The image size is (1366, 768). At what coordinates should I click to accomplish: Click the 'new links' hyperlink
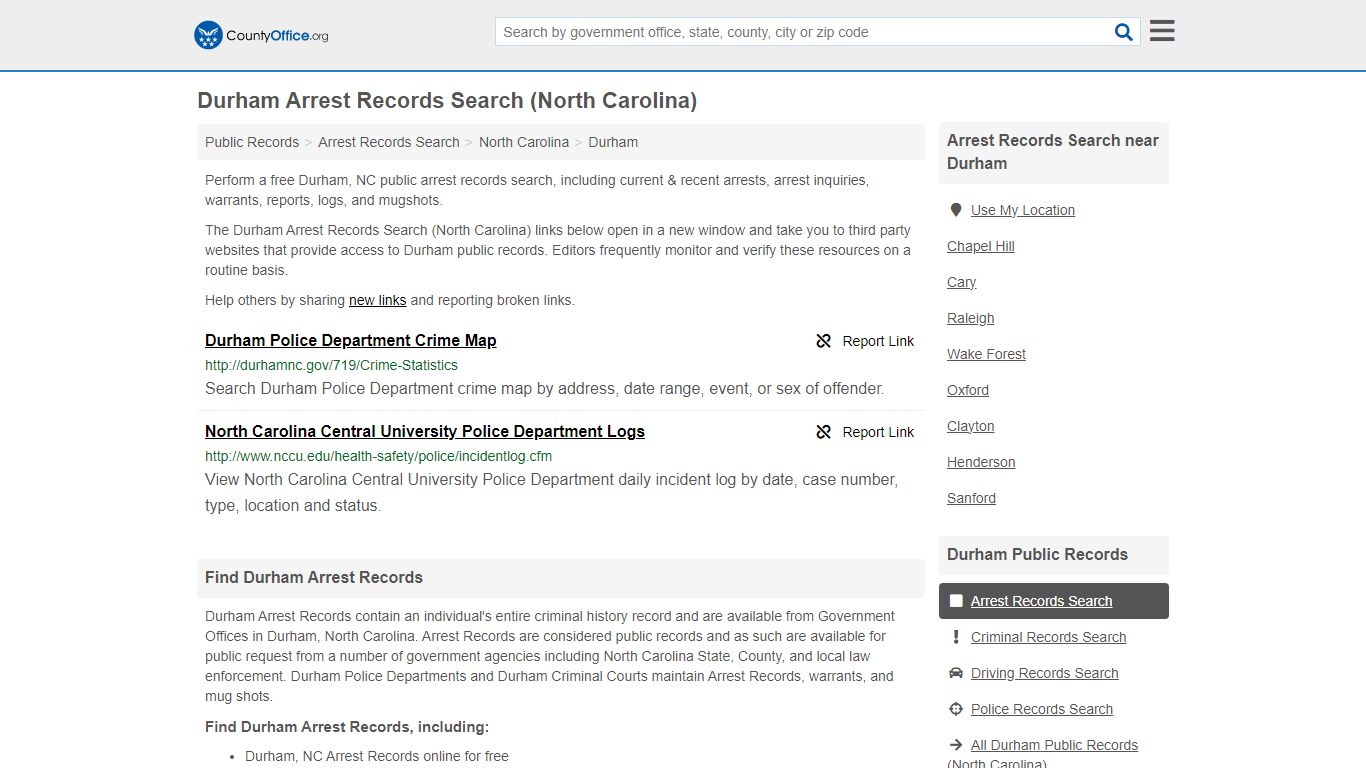(x=377, y=300)
